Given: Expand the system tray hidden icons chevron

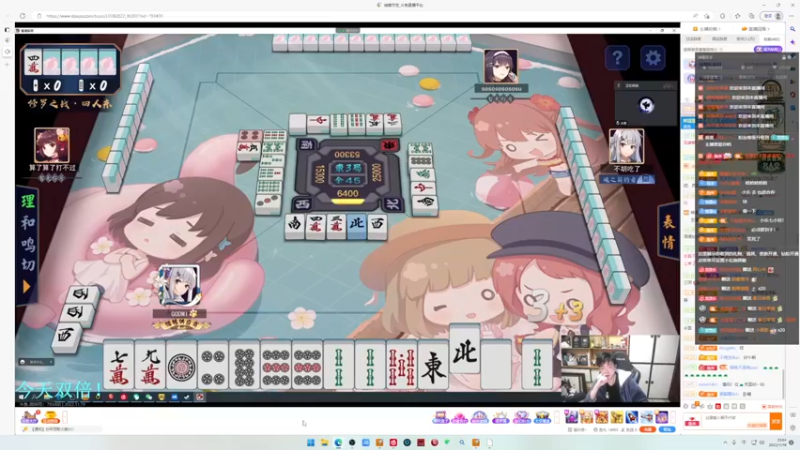Looking at the screenshot, I should pos(725,442).
